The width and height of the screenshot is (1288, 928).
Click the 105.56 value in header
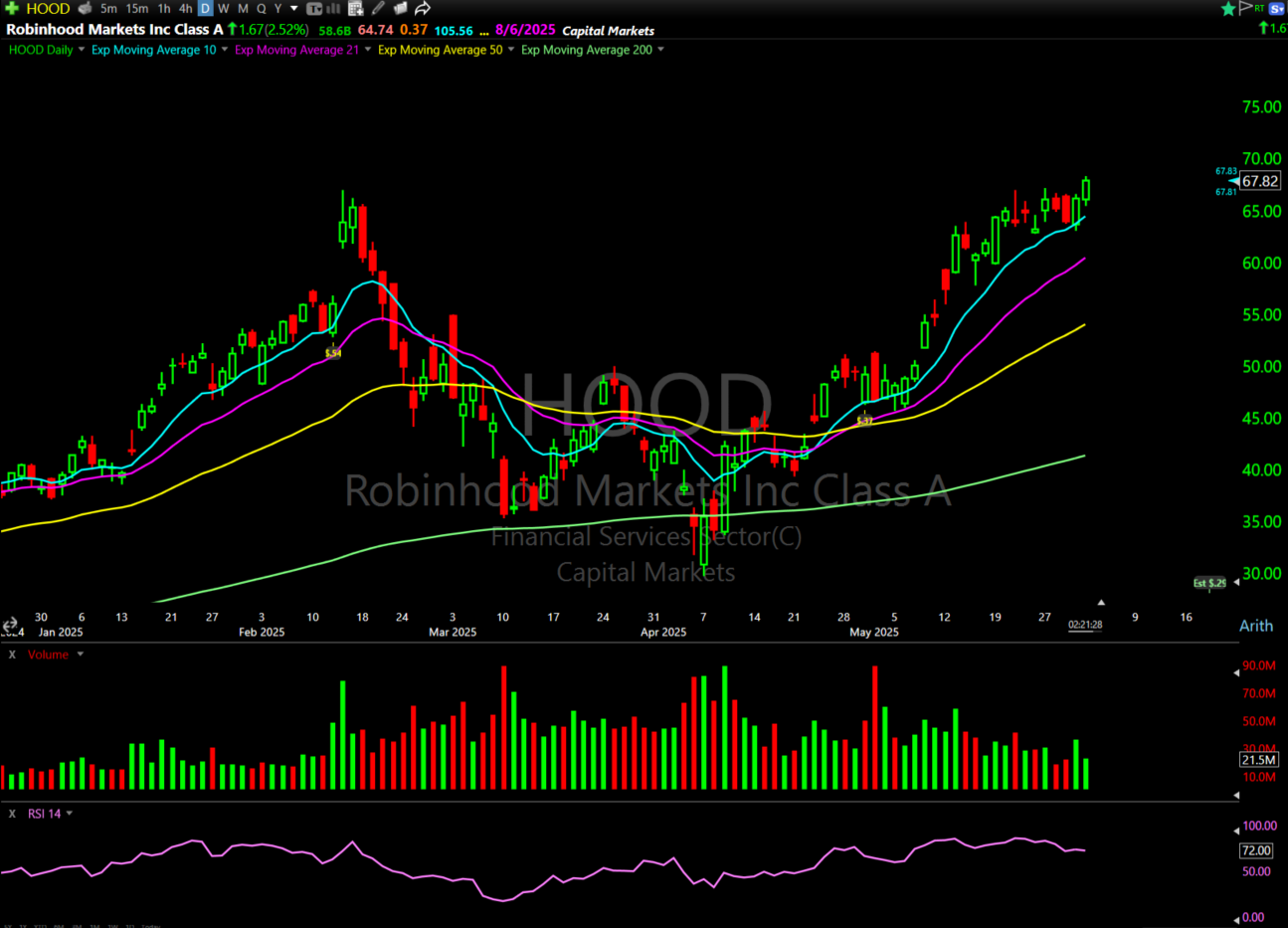pos(454,31)
